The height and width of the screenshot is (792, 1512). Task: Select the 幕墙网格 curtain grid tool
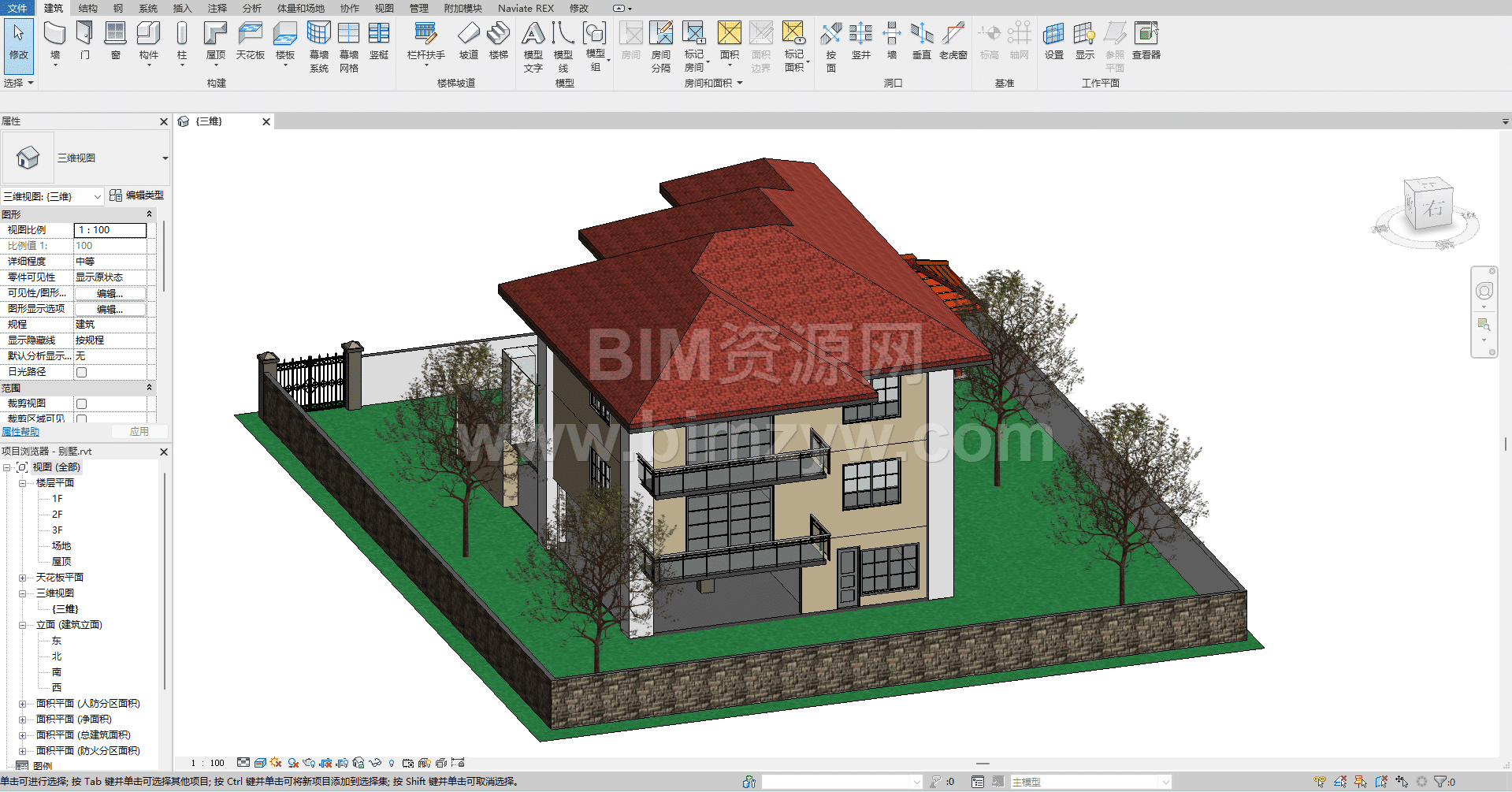pos(349,46)
